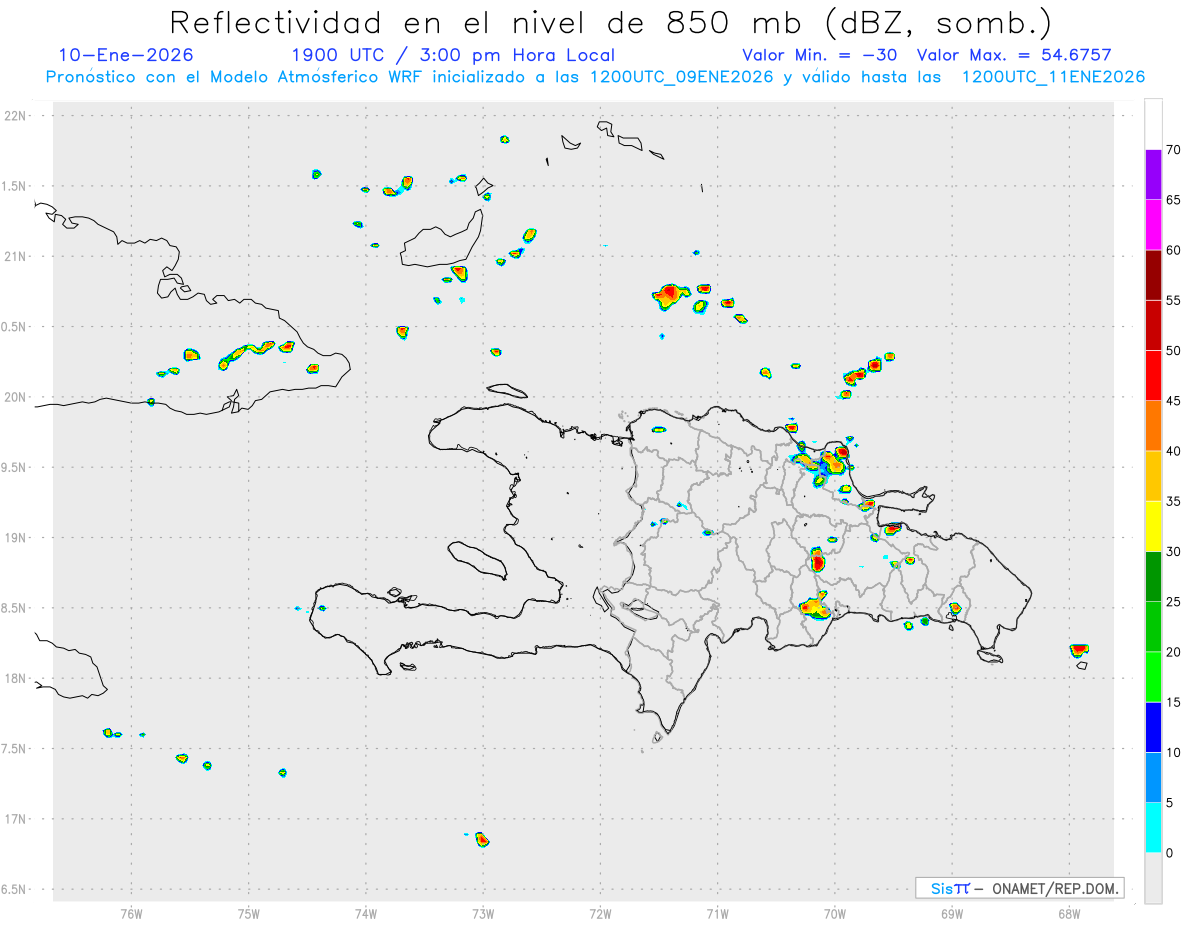Click the "21N" latitude label

(x=16, y=256)
